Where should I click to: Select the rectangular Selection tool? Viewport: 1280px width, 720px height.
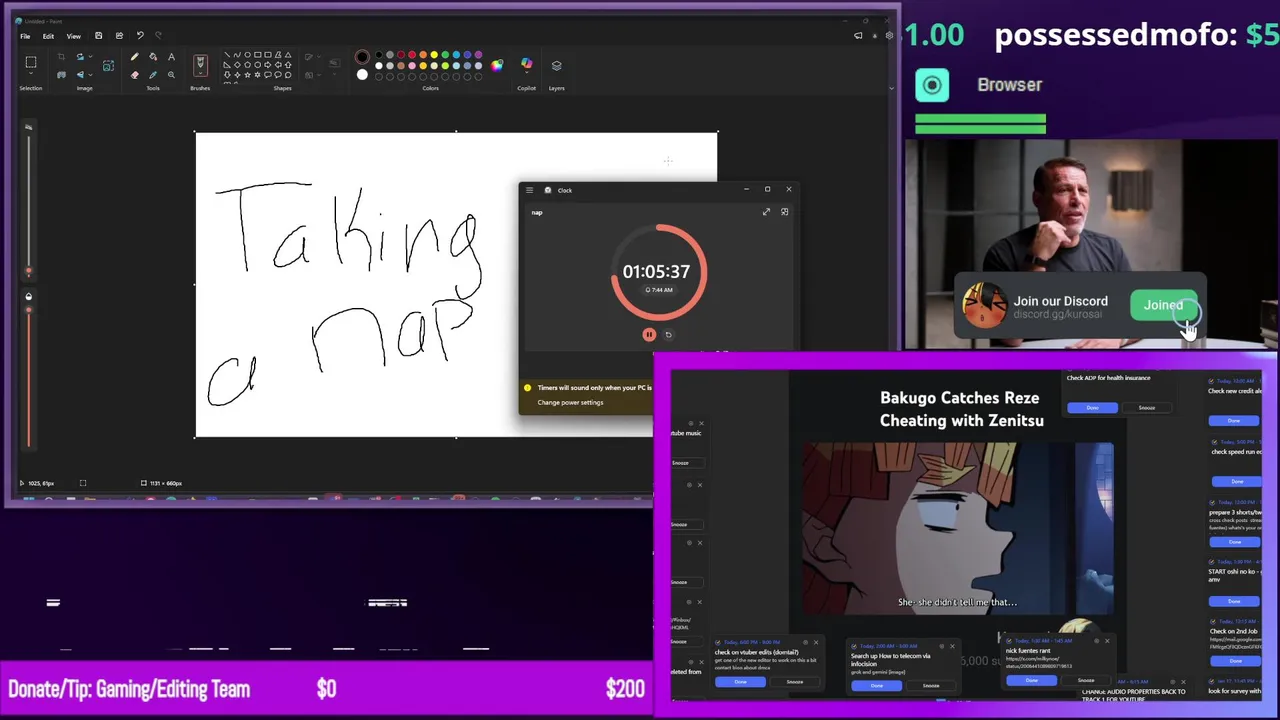coord(30,62)
